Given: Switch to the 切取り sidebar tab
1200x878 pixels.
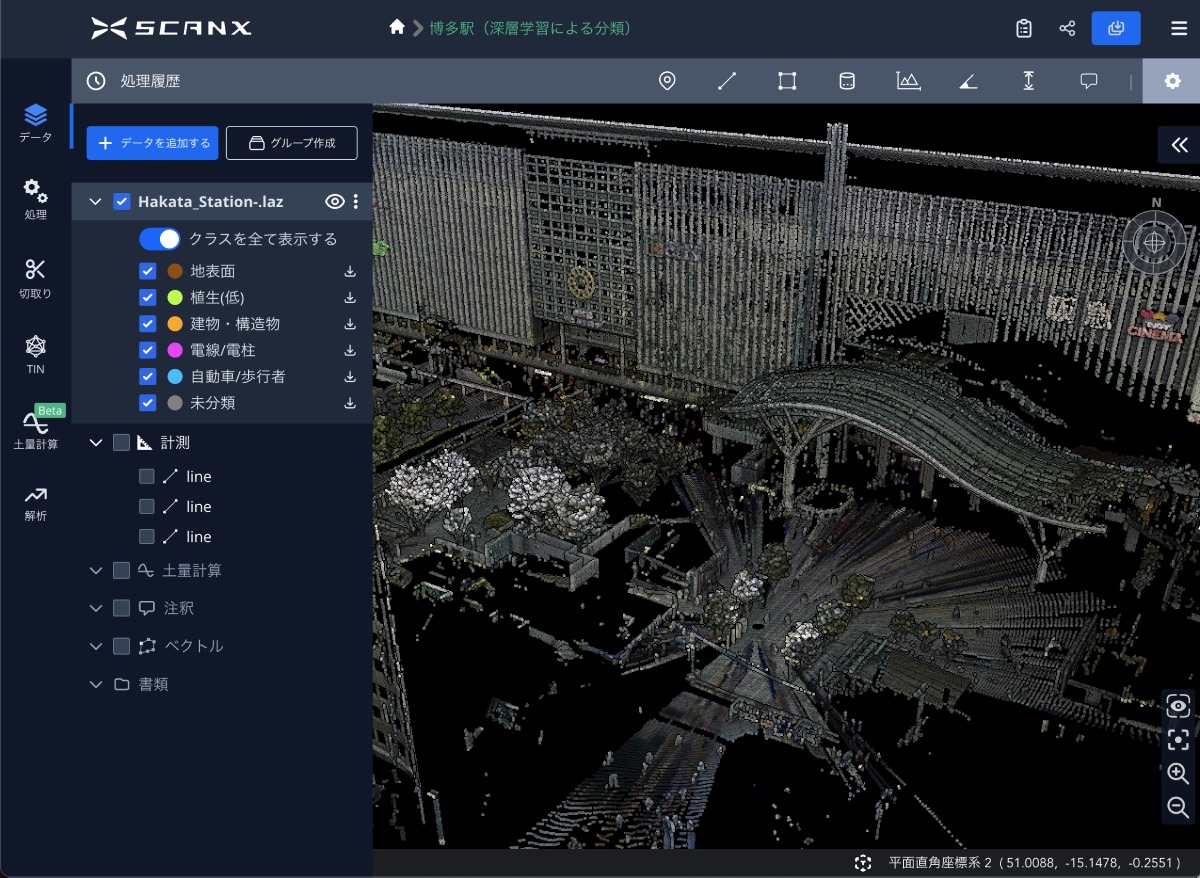Looking at the screenshot, I should (35, 278).
